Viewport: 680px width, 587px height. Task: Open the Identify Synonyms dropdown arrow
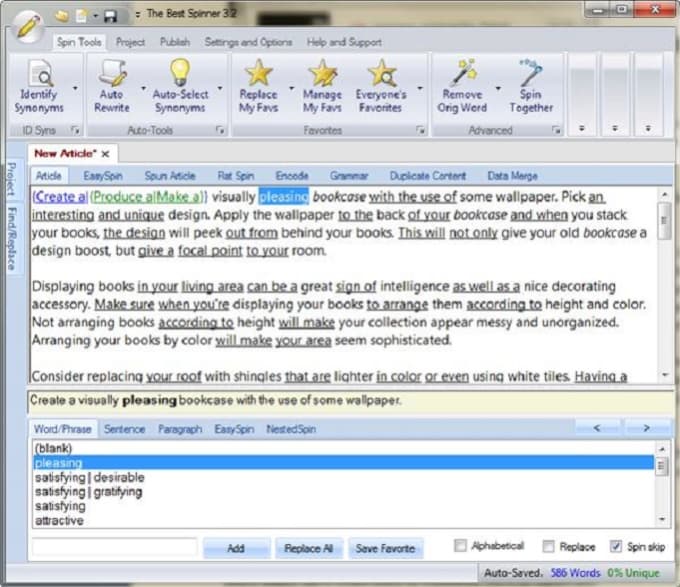click(75, 88)
